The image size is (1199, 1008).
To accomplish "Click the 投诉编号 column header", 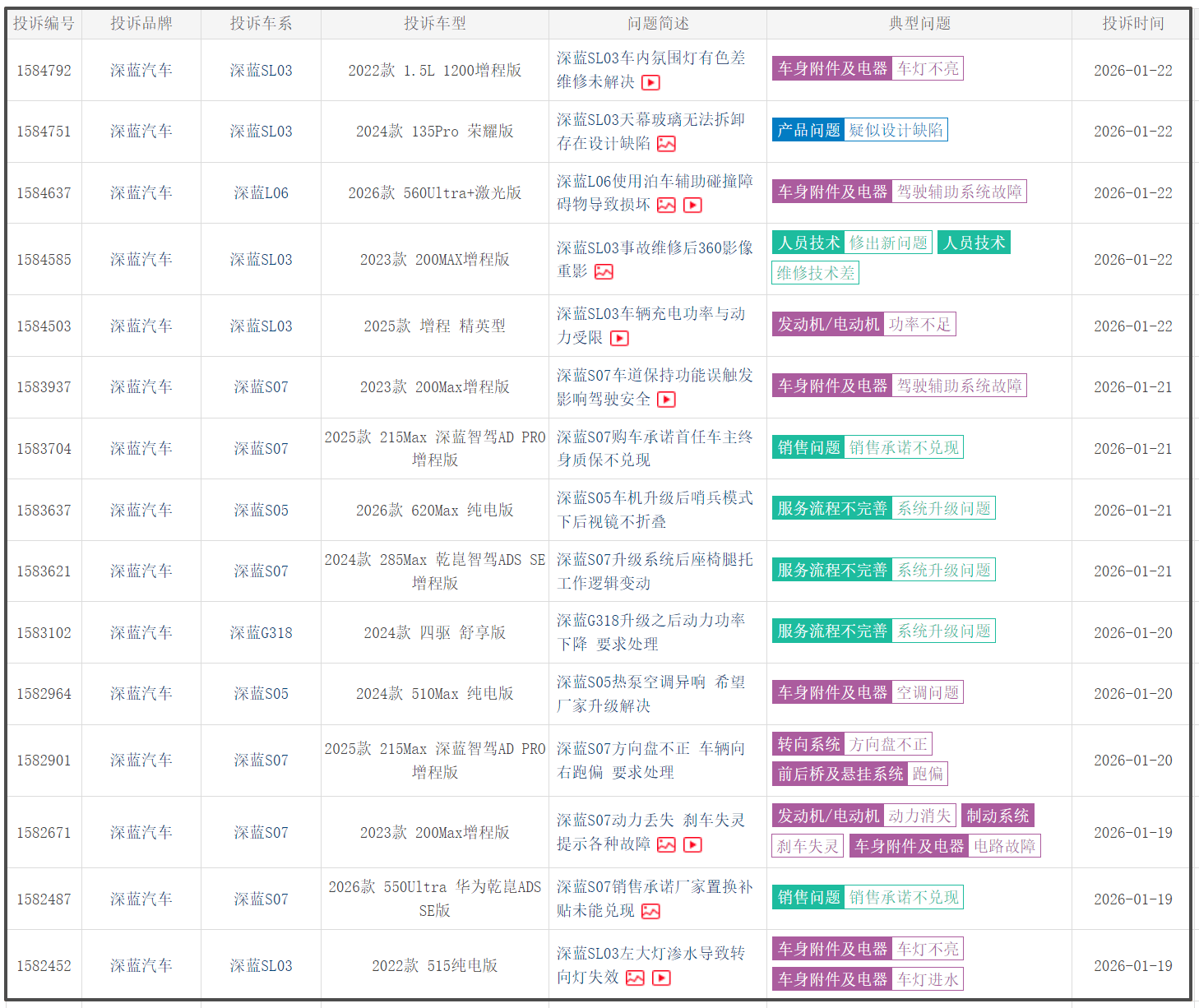I will click(44, 23).
